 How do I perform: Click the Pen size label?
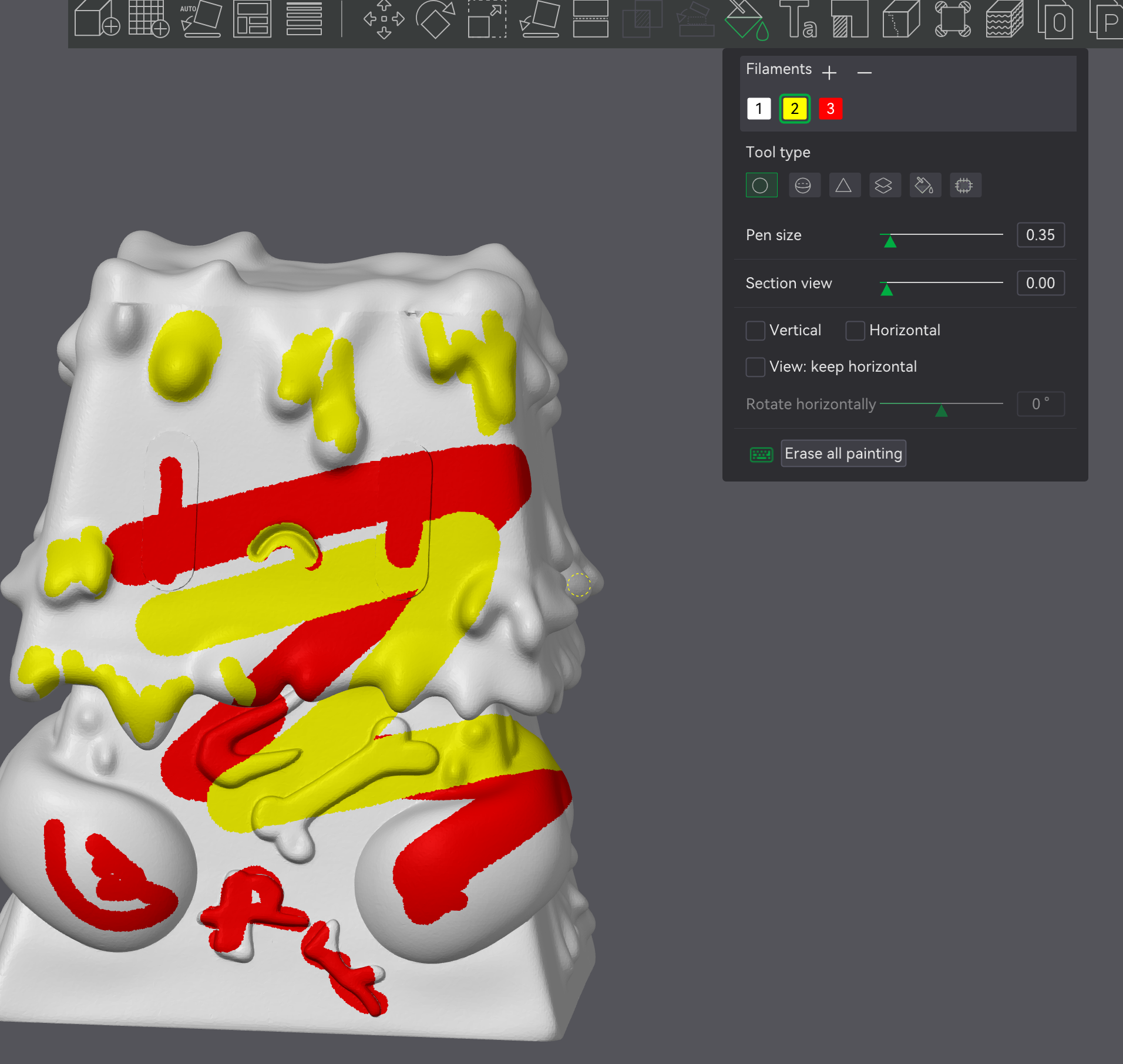(774, 235)
